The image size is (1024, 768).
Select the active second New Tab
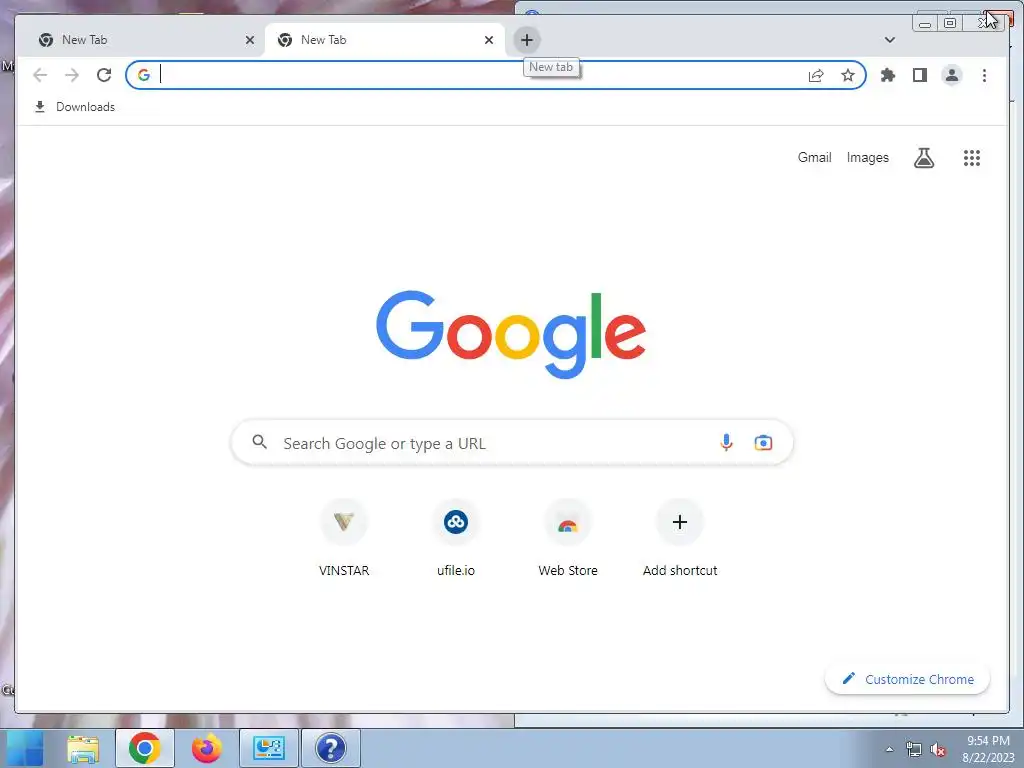point(385,40)
